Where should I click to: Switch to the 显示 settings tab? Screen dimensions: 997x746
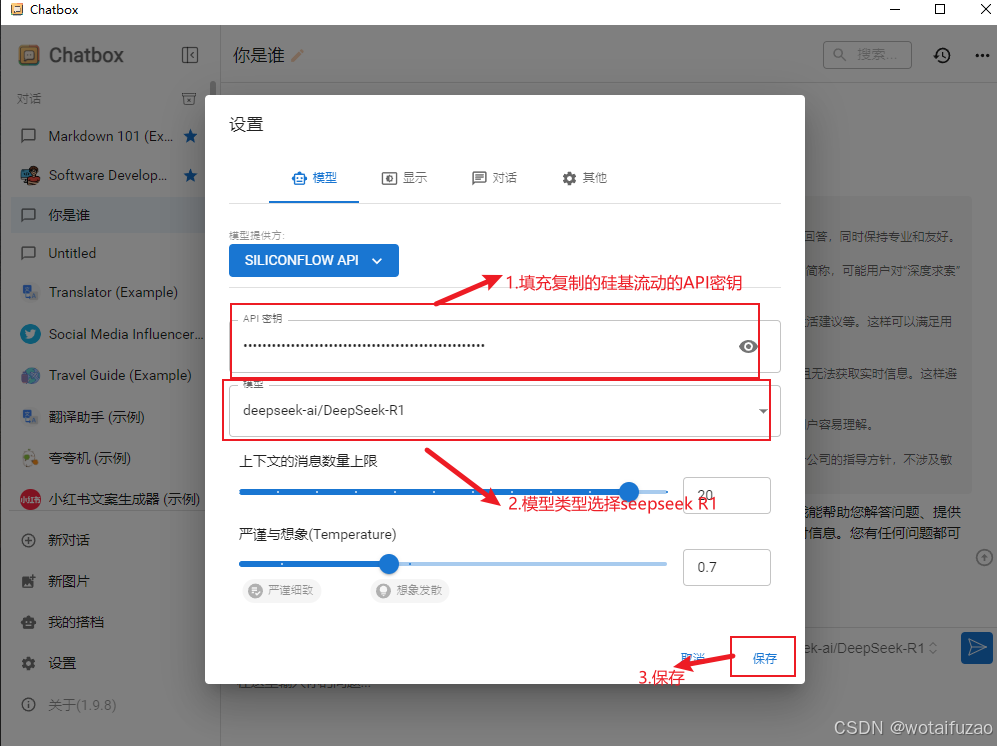tap(404, 178)
